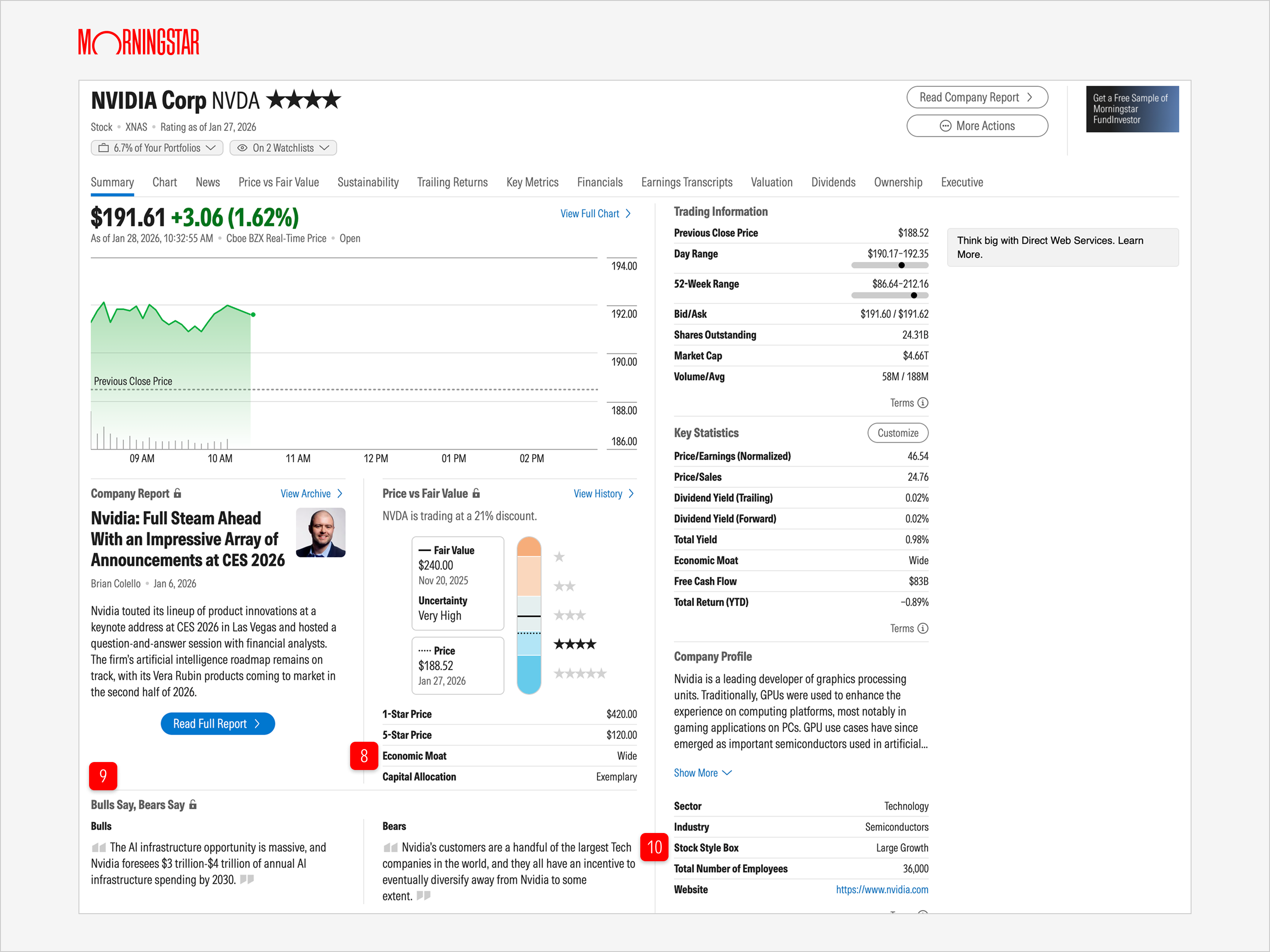1270x952 pixels.
Task: Switch to the Chart tab
Action: (x=165, y=182)
